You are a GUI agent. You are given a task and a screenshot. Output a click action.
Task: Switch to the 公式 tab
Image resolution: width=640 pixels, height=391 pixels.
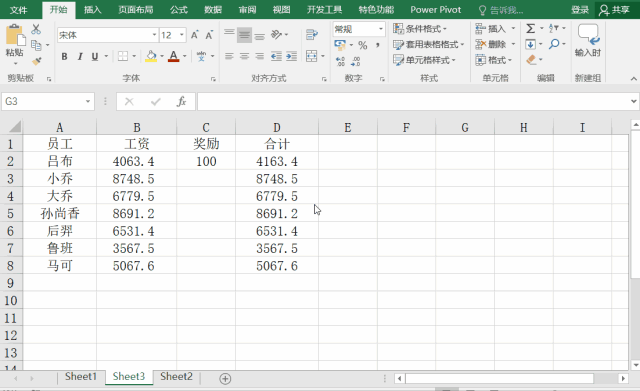coord(179,10)
